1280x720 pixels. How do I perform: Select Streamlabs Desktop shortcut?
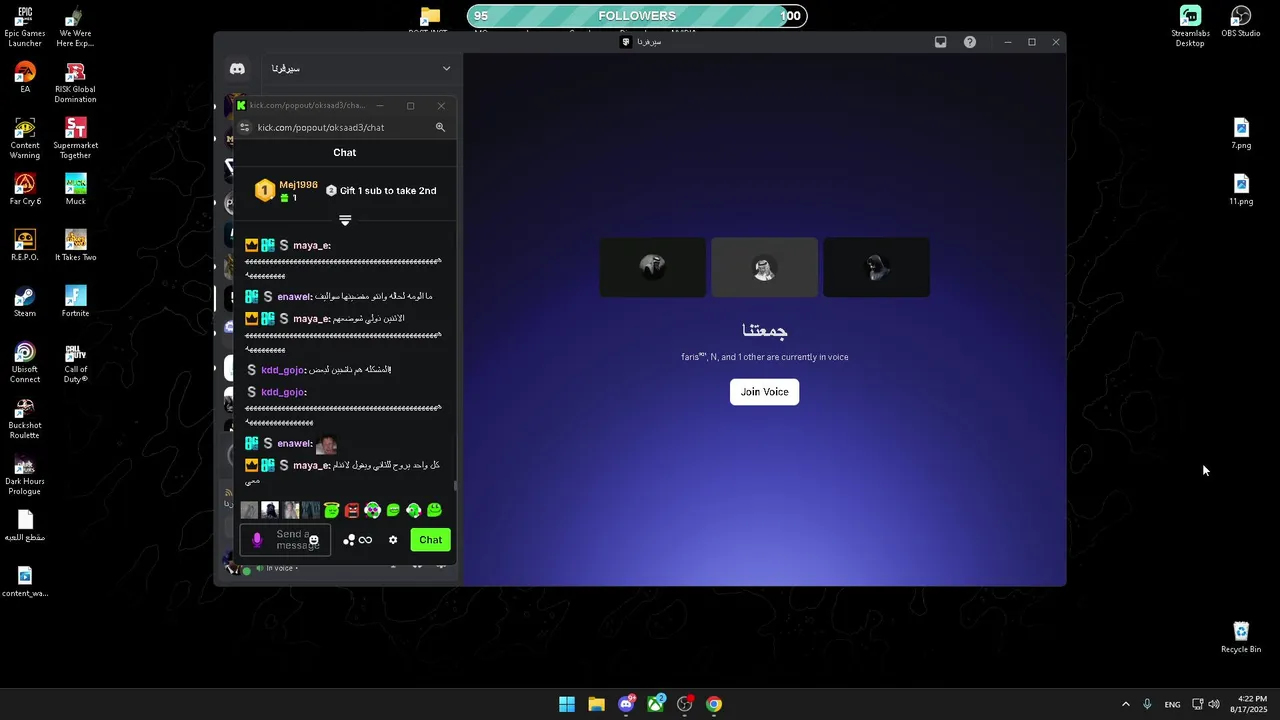[1190, 27]
